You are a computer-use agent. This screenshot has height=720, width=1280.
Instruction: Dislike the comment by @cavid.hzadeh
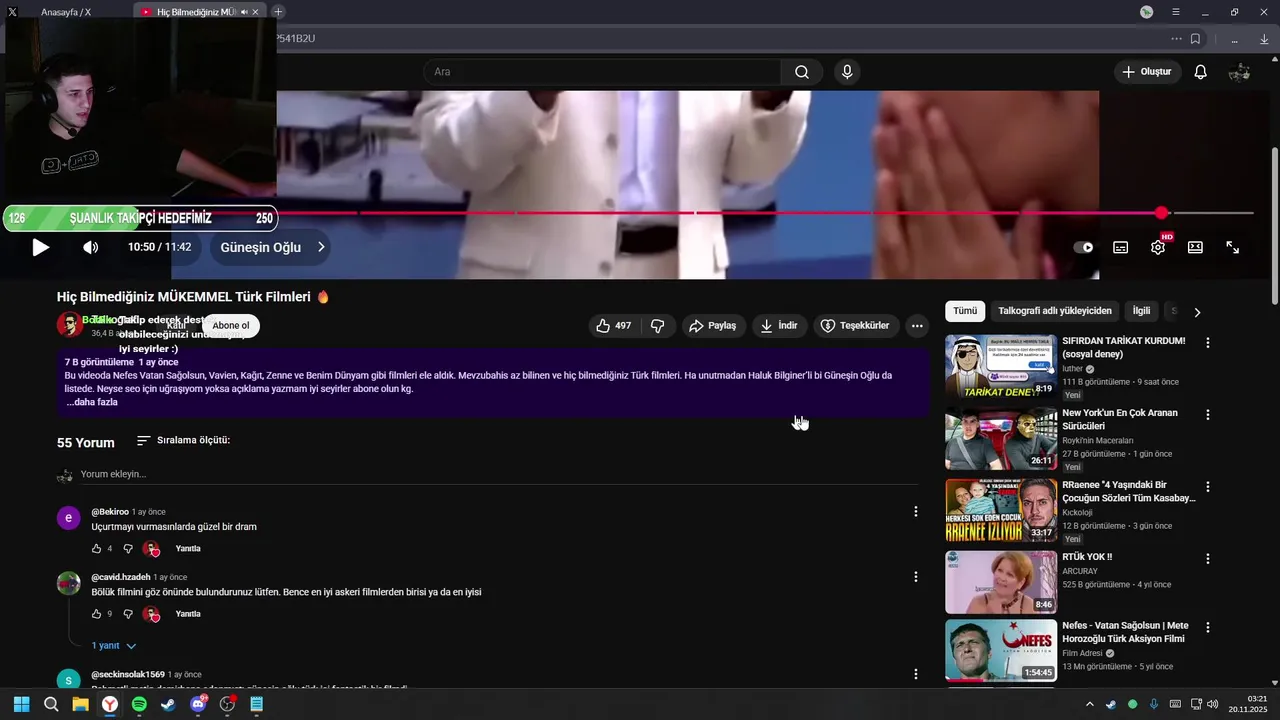(x=128, y=614)
